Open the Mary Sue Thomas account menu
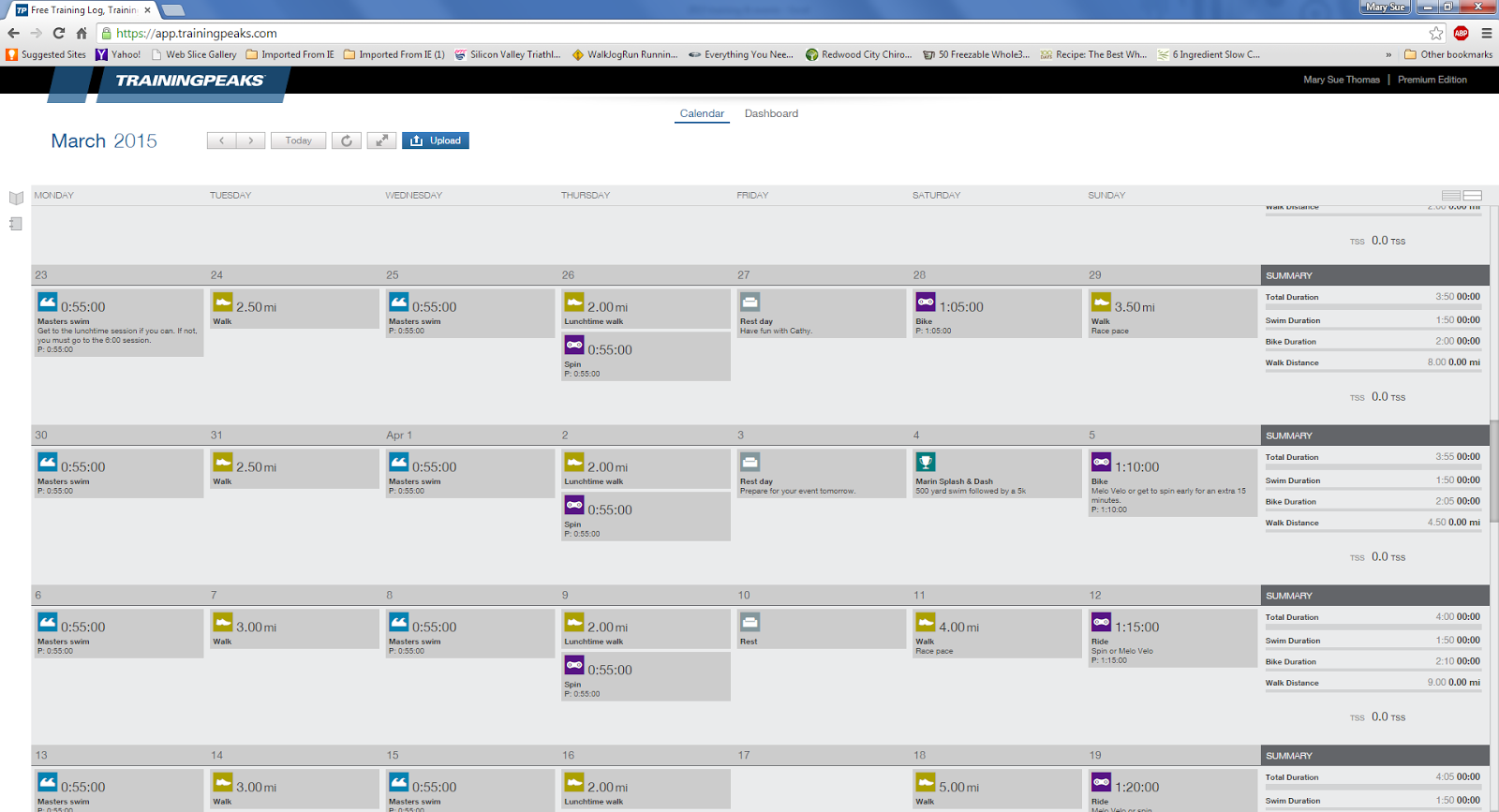1499x812 pixels. [1342, 80]
